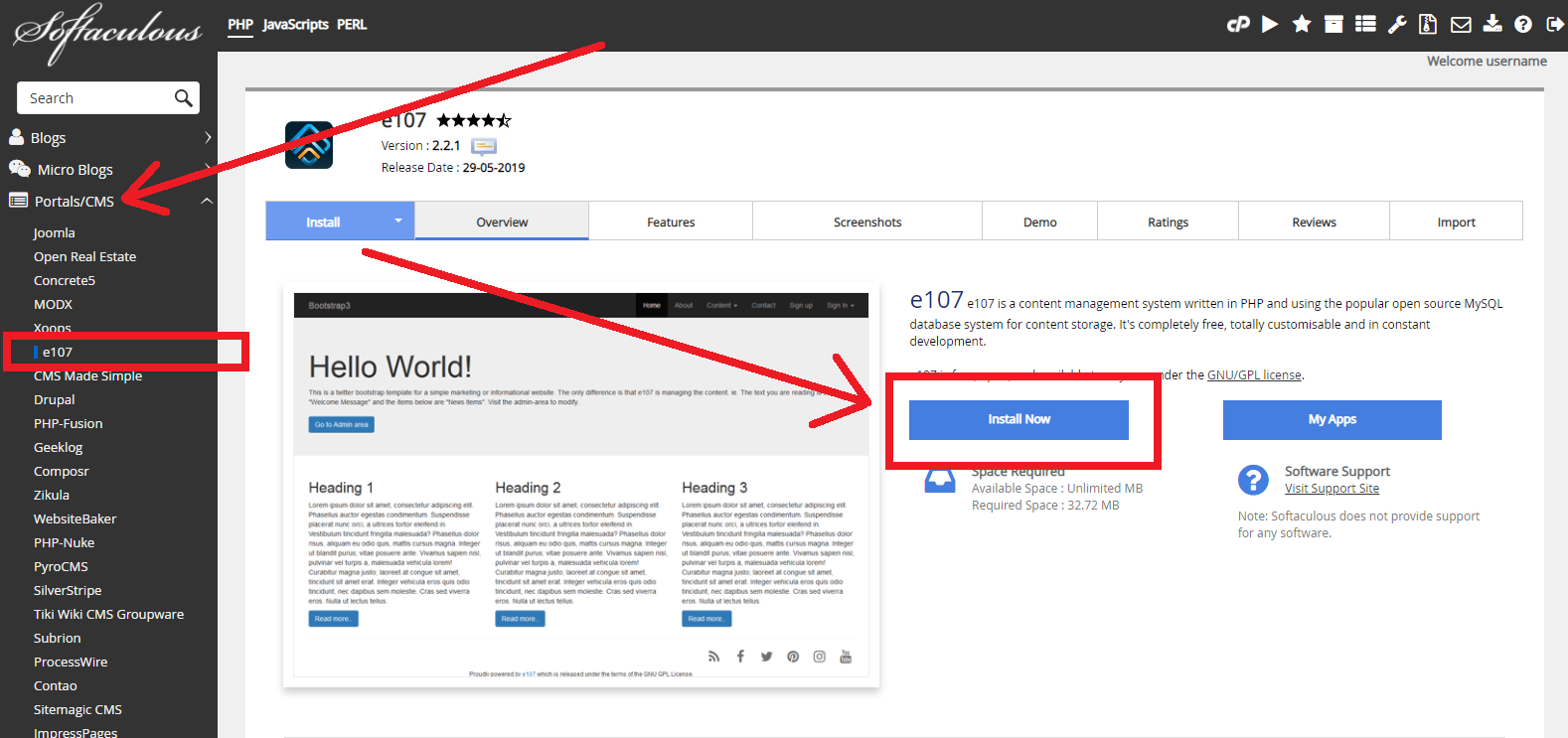Open help with the question mark icon

(x=1523, y=25)
